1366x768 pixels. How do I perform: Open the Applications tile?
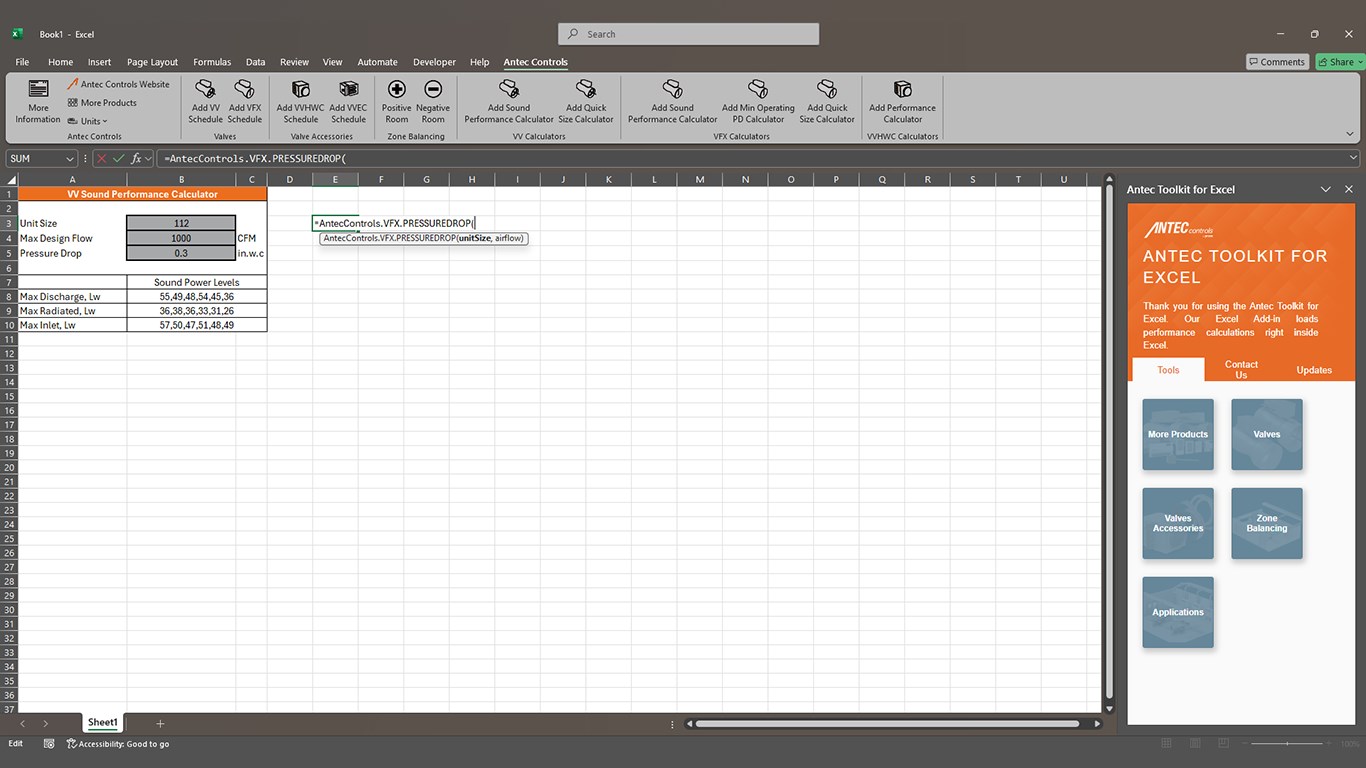(1178, 612)
